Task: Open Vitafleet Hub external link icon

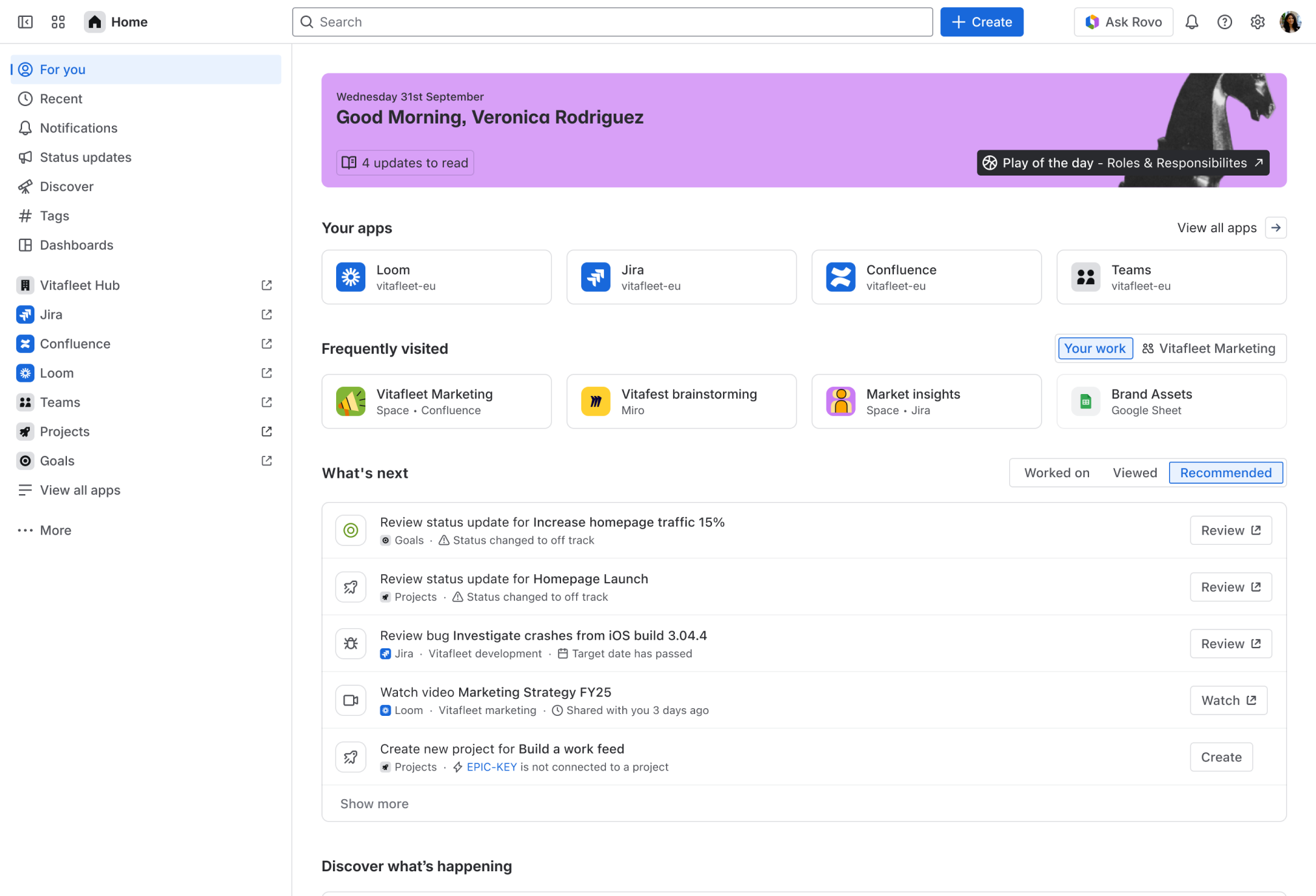Action: [267, 285]
